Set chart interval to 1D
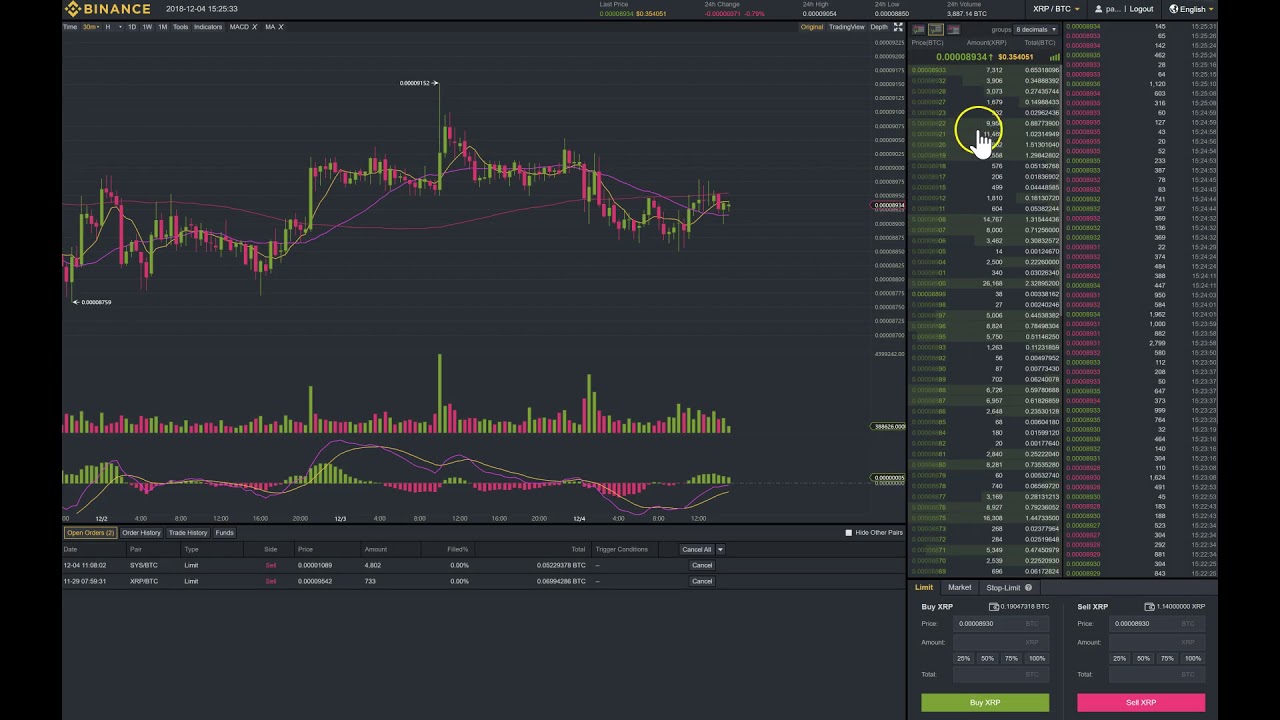 [132, 27]
